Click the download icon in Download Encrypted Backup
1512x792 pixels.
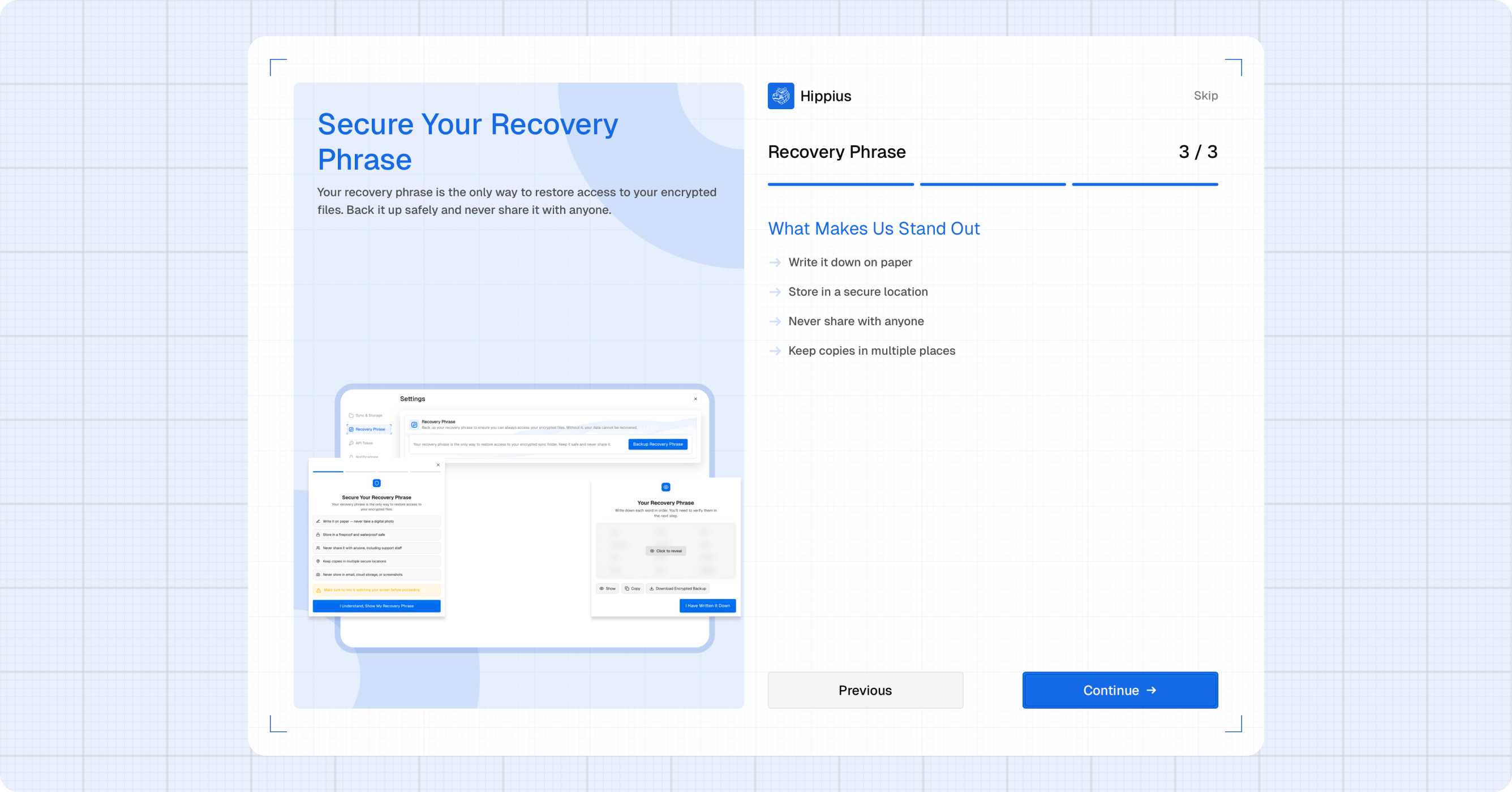tap(652, 588)
